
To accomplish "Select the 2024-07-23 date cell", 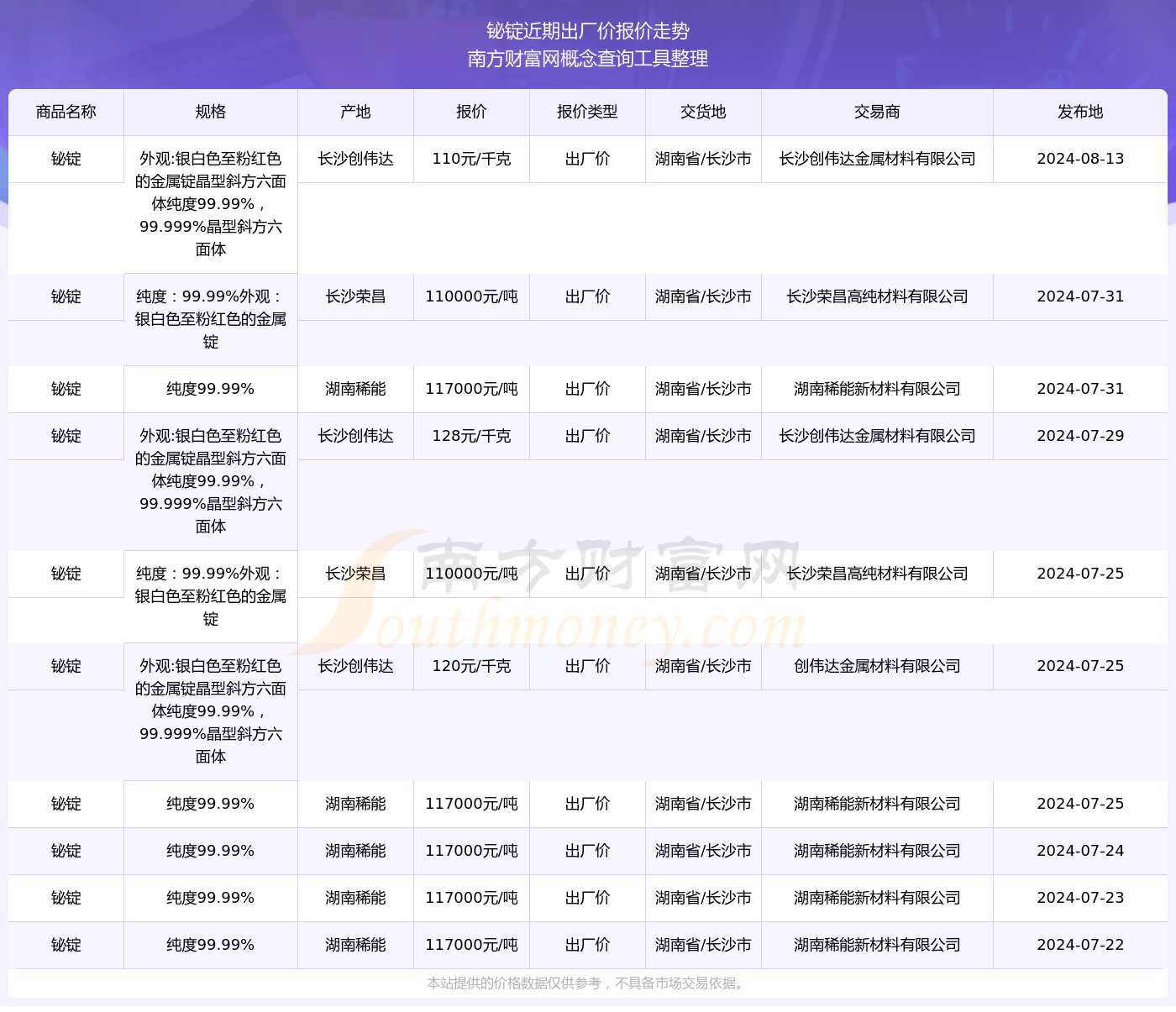I will pos(1080,898).
